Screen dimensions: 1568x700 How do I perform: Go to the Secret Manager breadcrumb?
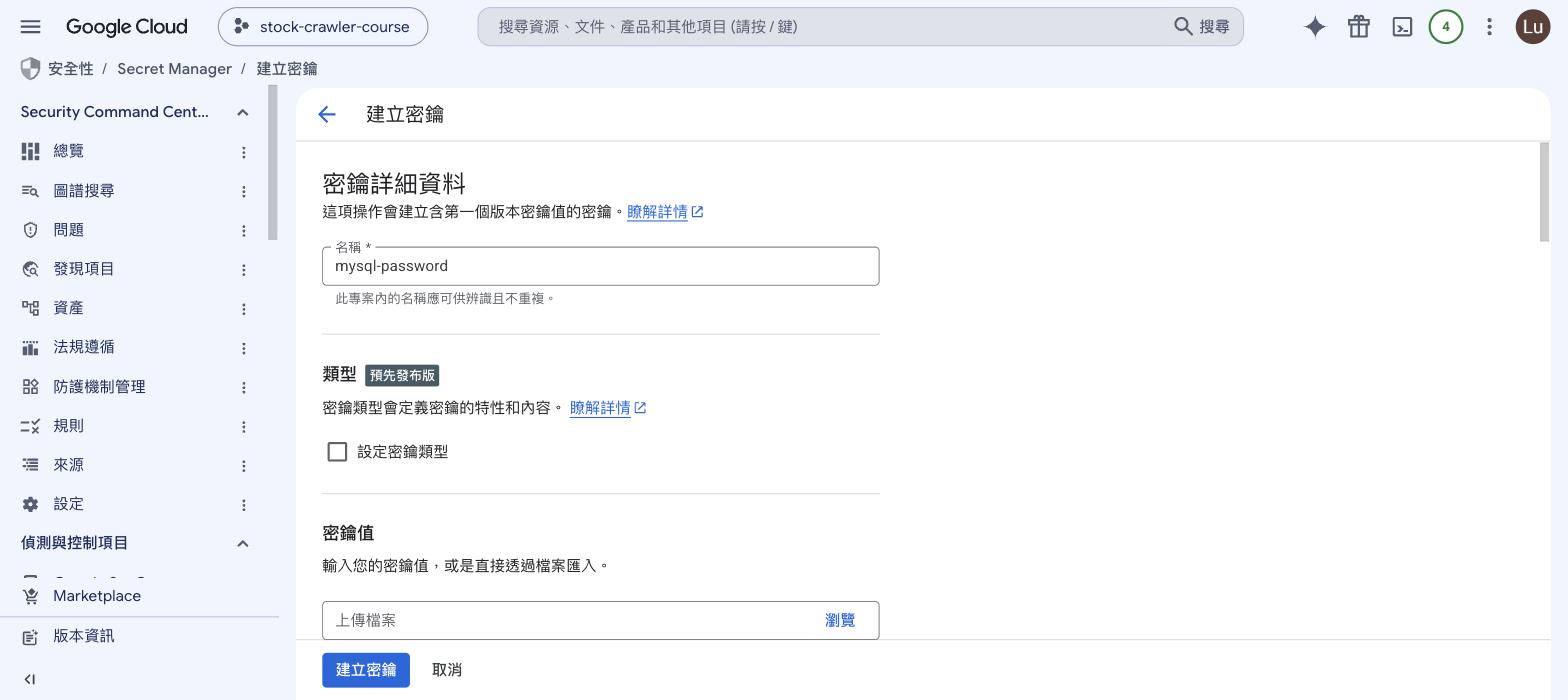click(x=174, y=69)
